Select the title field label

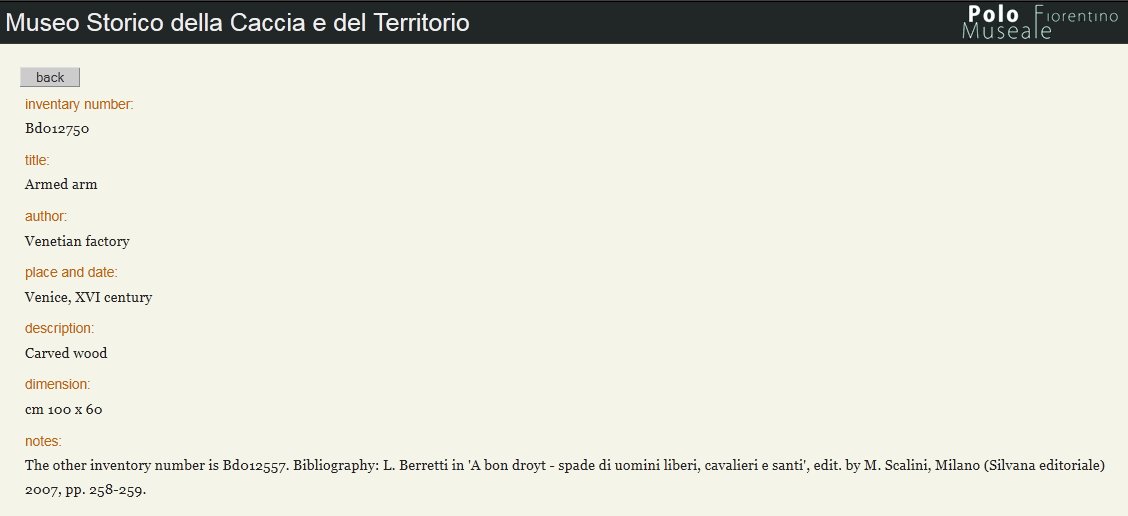37,160
